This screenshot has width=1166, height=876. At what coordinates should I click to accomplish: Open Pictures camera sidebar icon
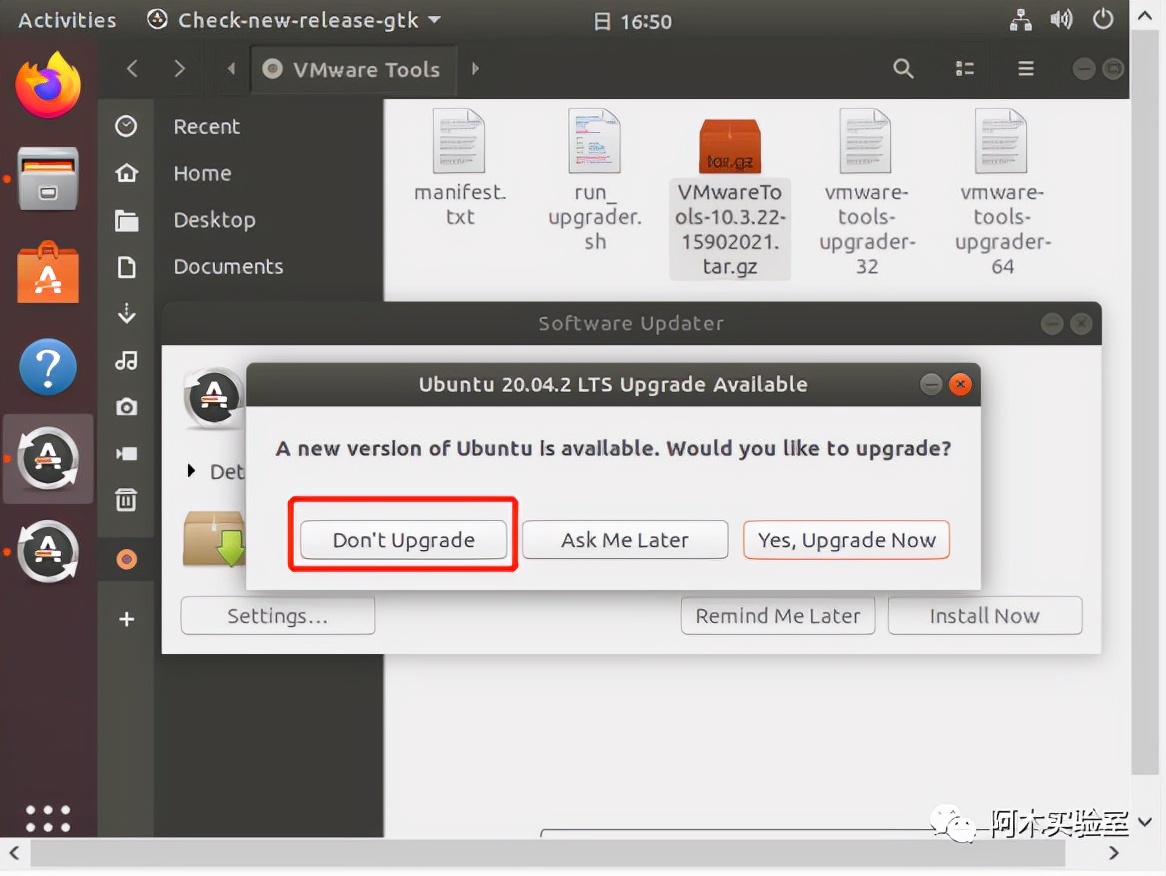(126, 407)
